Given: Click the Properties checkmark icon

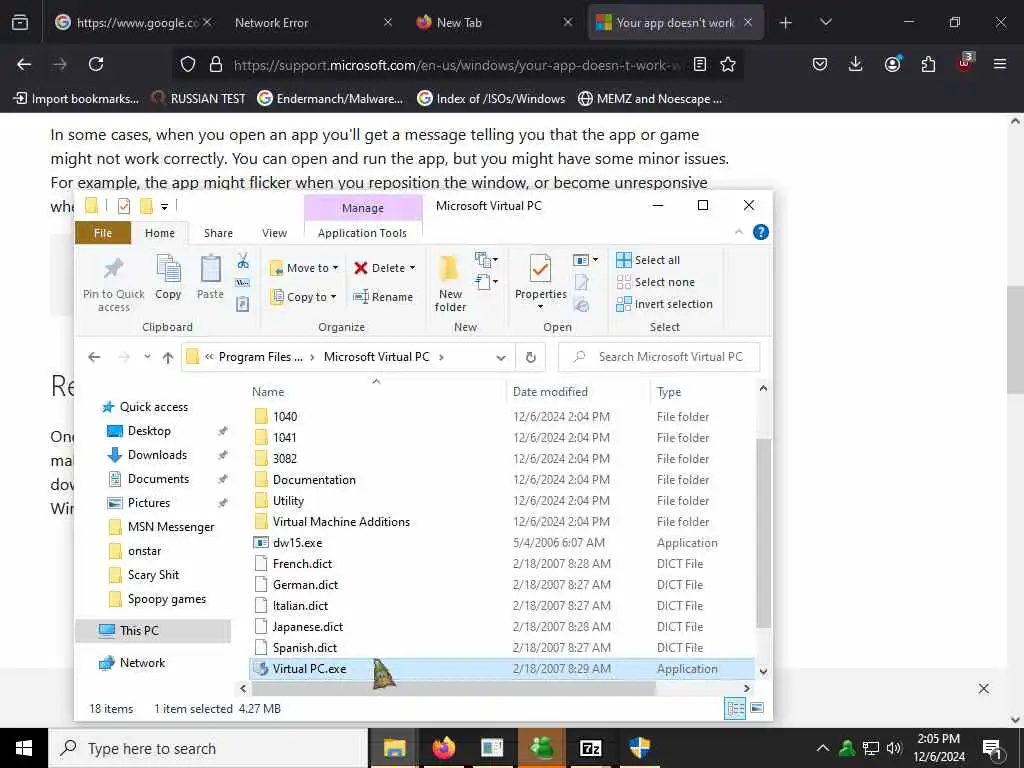Looking at the screenshot, I should [x=540, y=269].
